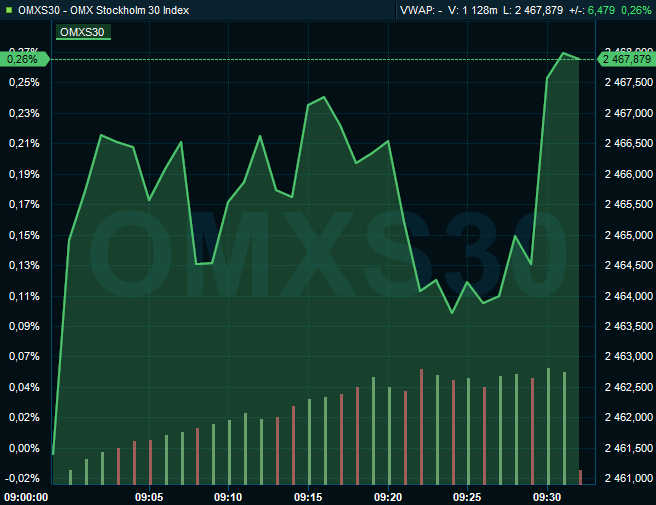The width and height of the screenshot is (656, 505).
Task: Click the 09:10 time label
Action: [228, 497]
